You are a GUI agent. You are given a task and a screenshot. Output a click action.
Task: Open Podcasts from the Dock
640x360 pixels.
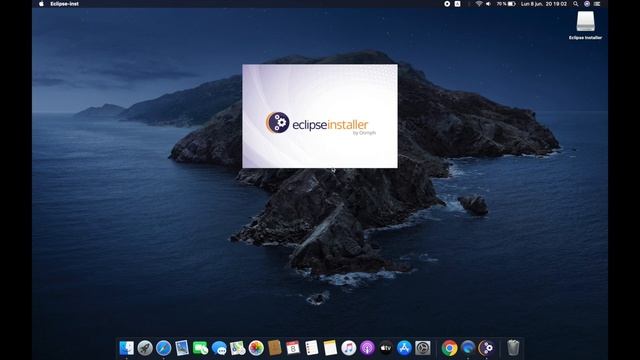(367, 348)
